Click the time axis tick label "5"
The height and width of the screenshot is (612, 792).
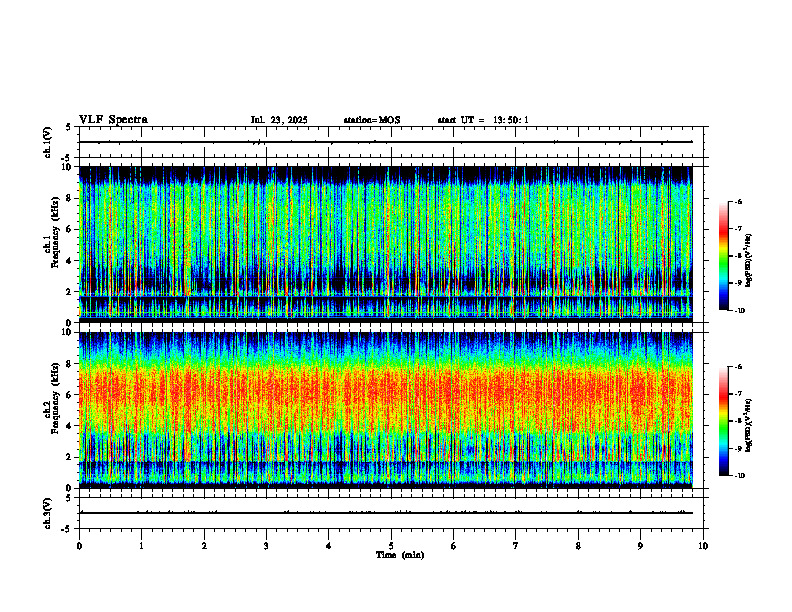pyautogui.click(x=391, y=546)
